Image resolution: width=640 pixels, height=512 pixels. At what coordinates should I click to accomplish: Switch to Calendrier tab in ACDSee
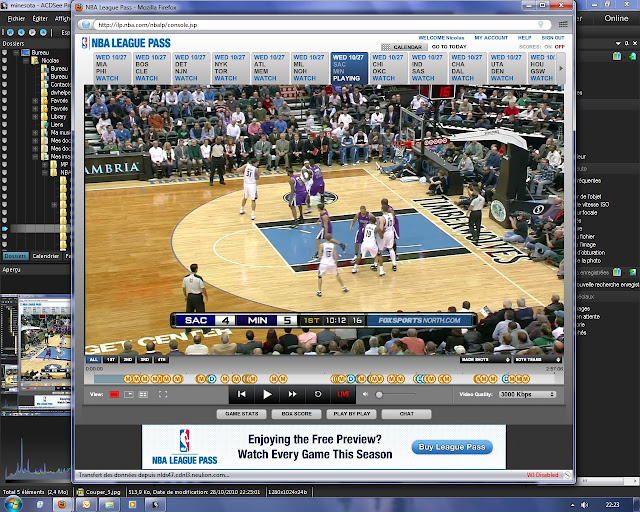(x=46, y=256)
